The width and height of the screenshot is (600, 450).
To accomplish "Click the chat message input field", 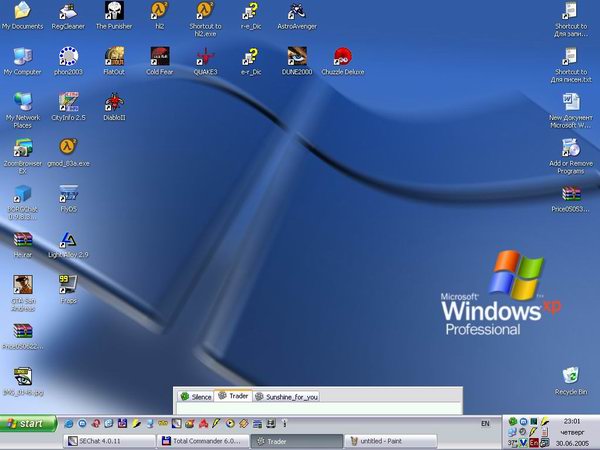I will (x=318, y=408).
